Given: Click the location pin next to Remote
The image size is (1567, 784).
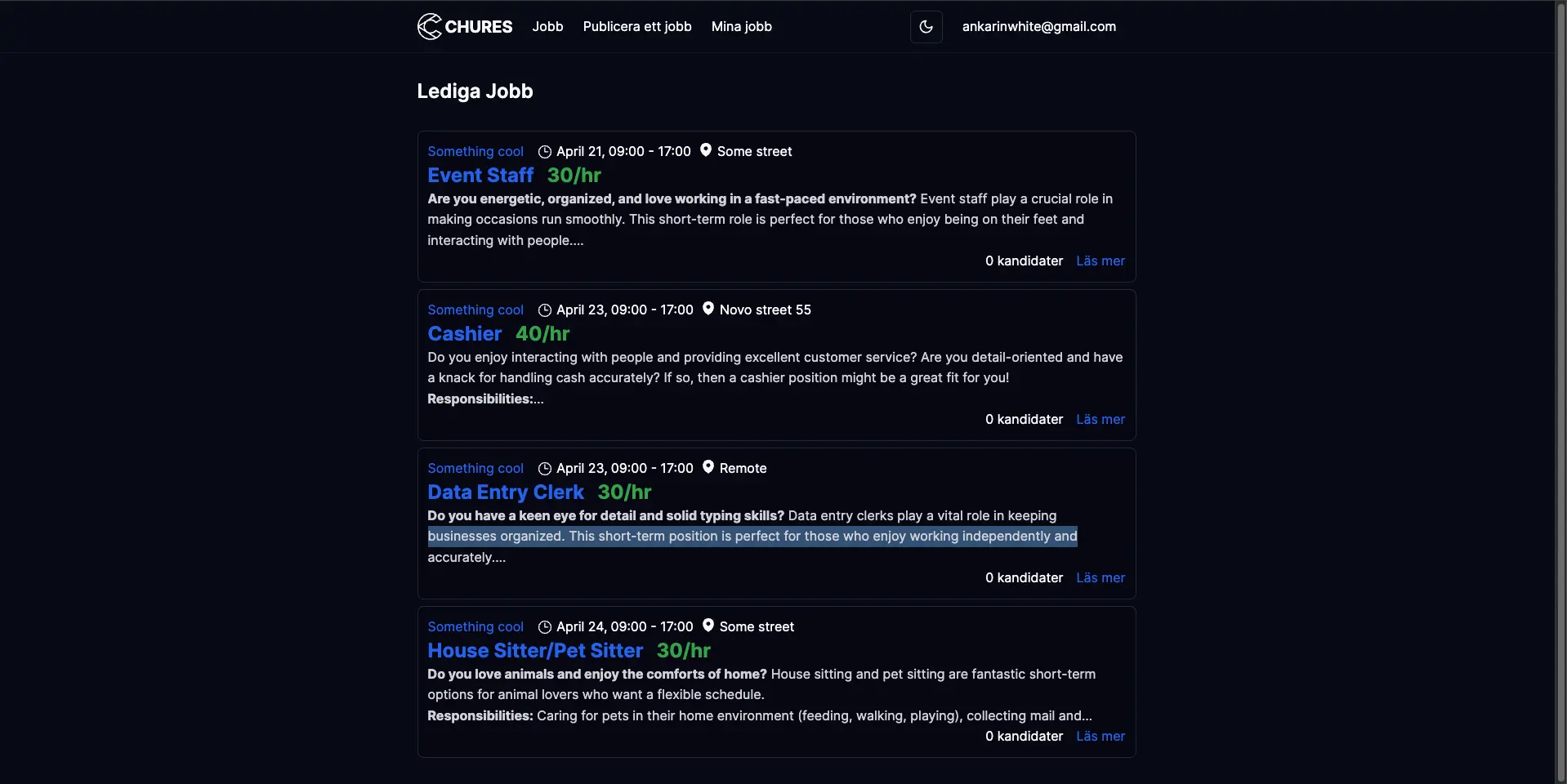Looking at the screenshot, I should click(708, 467).
